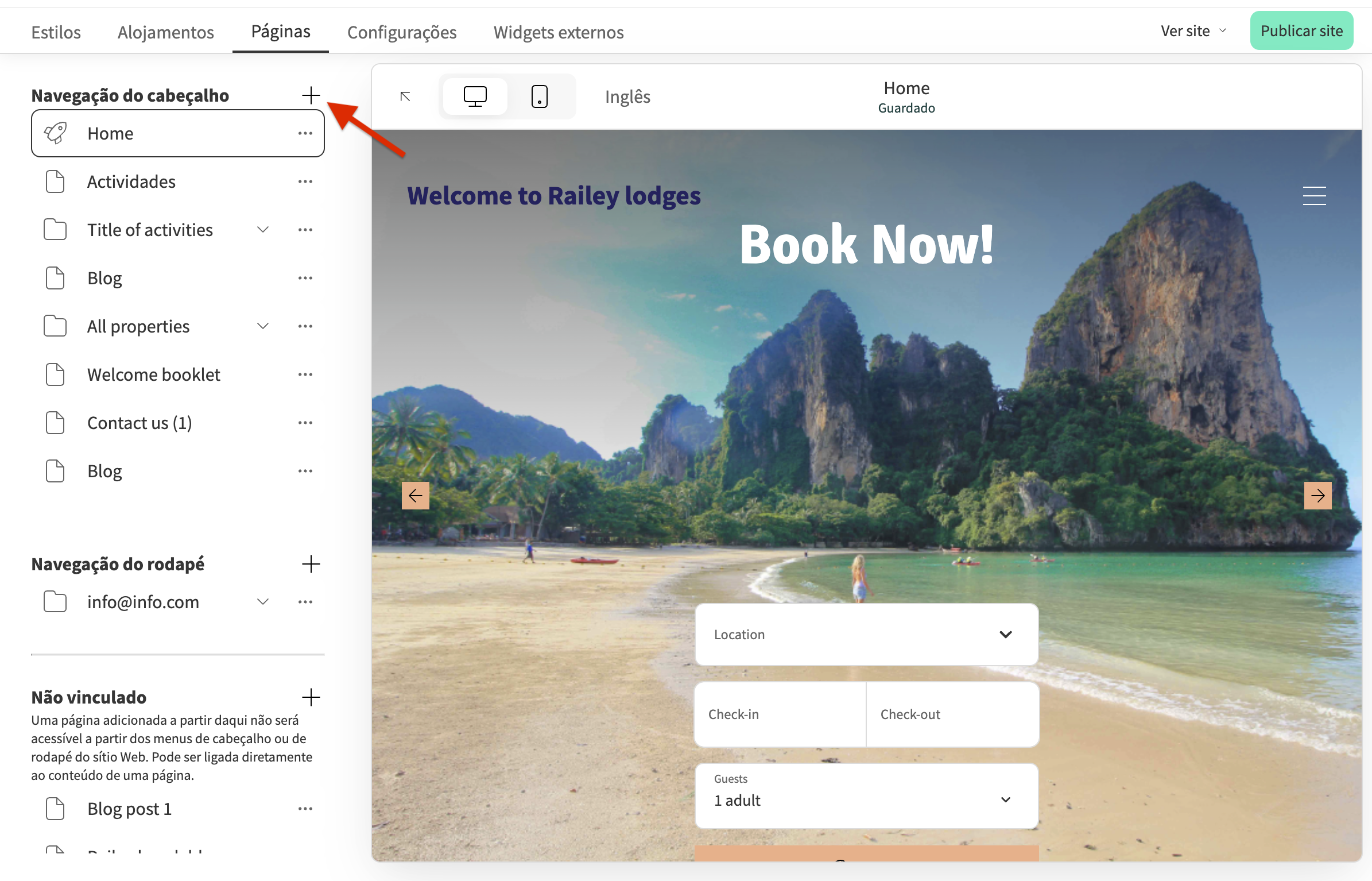Go to previous slide with left arrow
The image size is (1372, 881).
pyautogui.click(x=415, y=496)
